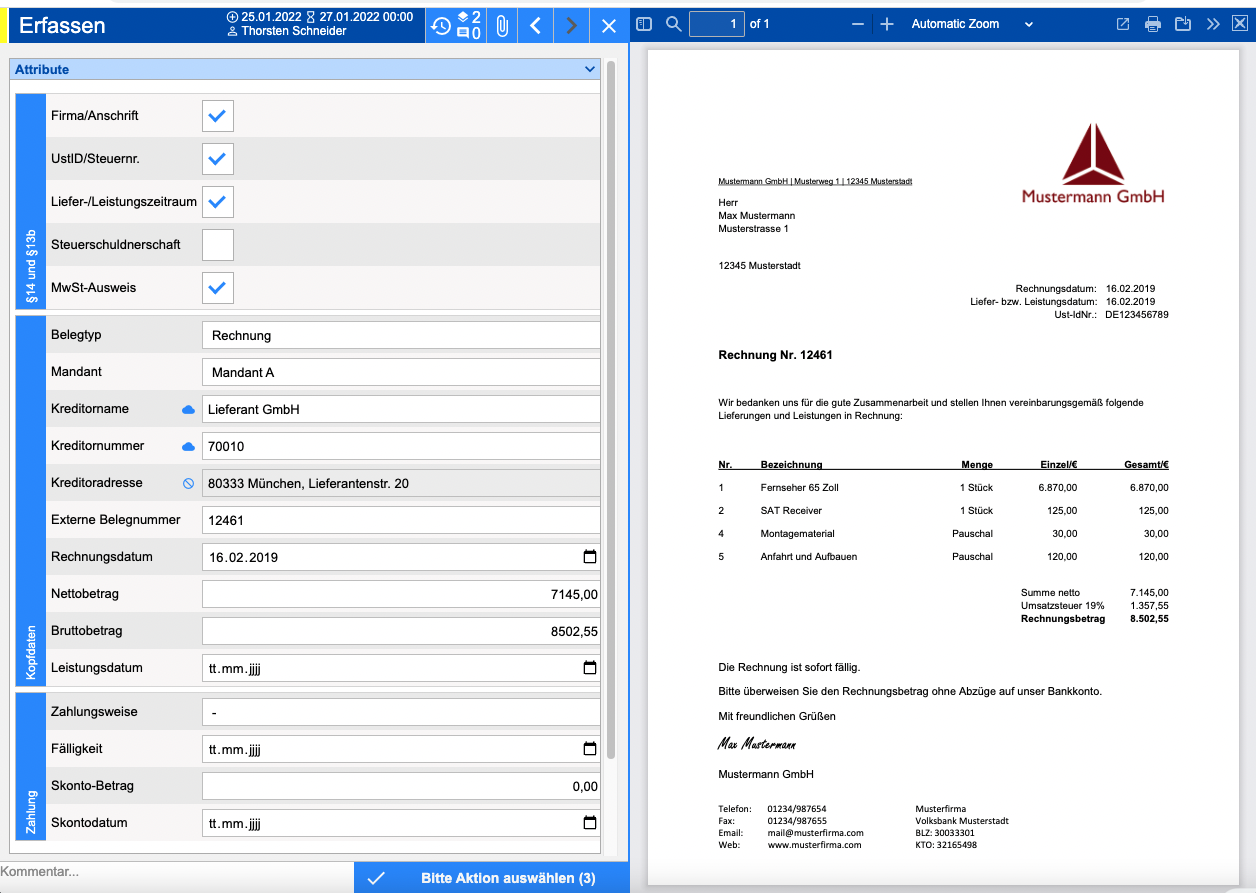This screenshot has height=893, width=1256.
Task: Click the Montagematerial line item
Action: [x=797, y=534]
